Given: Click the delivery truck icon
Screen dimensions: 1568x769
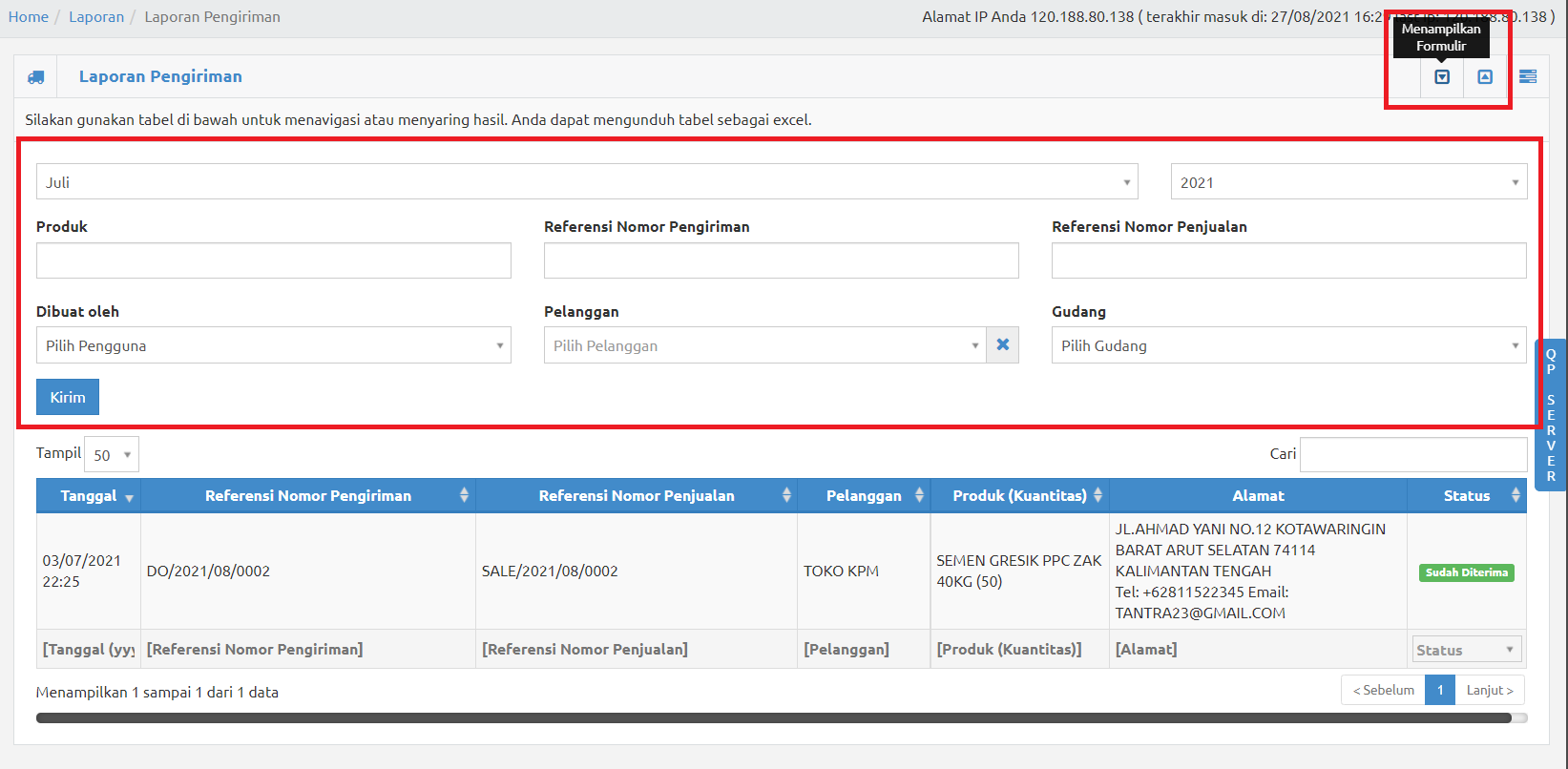Looking at the screenshot, I should 35,77.
